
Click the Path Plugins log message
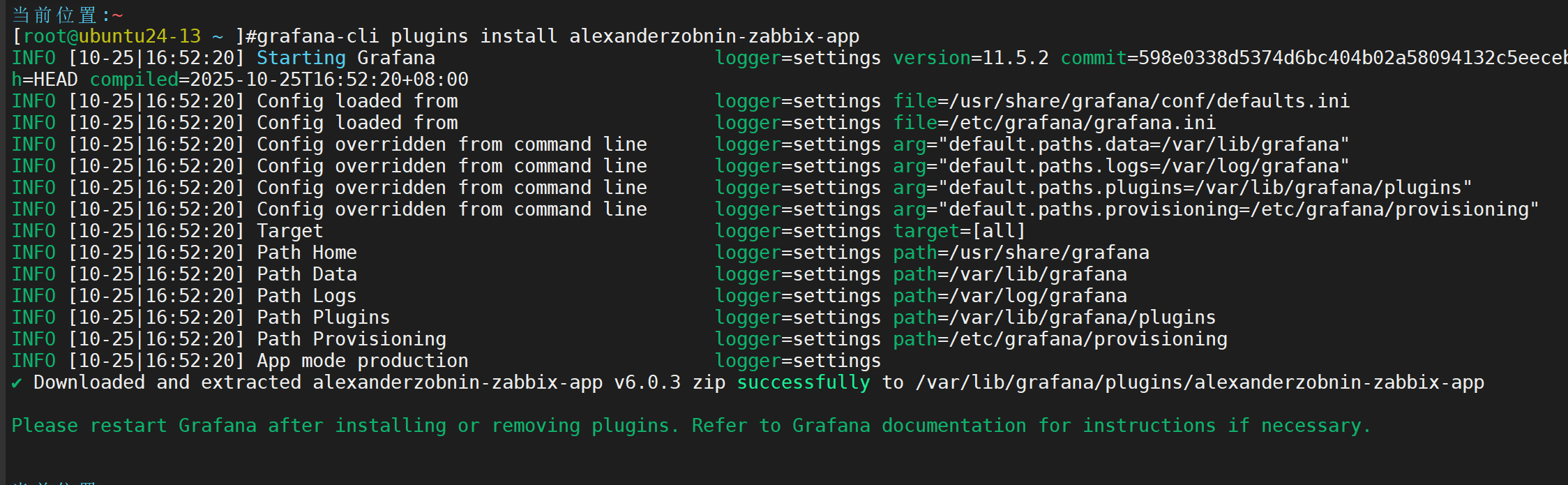(324, 318)
